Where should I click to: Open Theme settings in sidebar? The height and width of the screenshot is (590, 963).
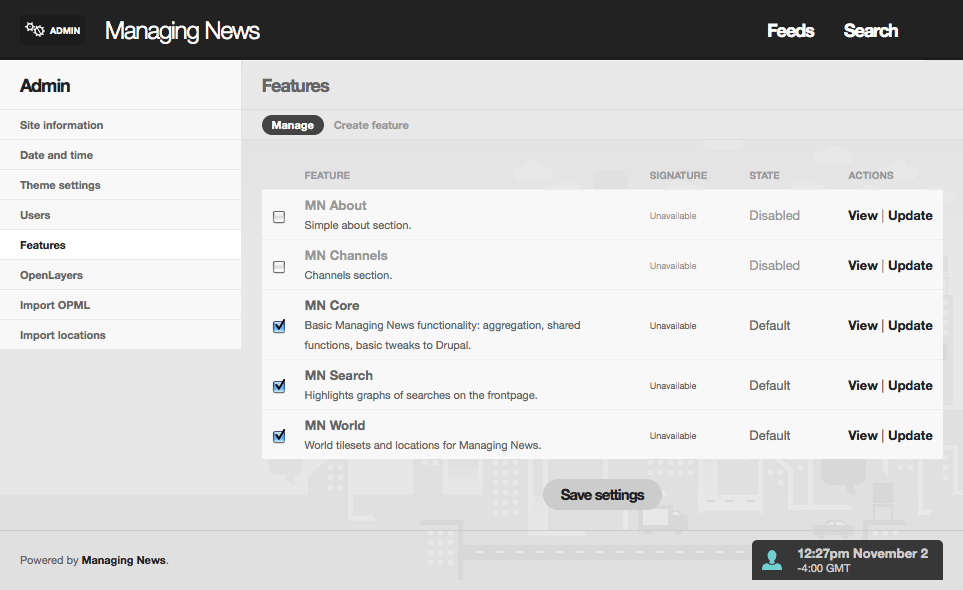pyautogui.click(x=120, y=185)
